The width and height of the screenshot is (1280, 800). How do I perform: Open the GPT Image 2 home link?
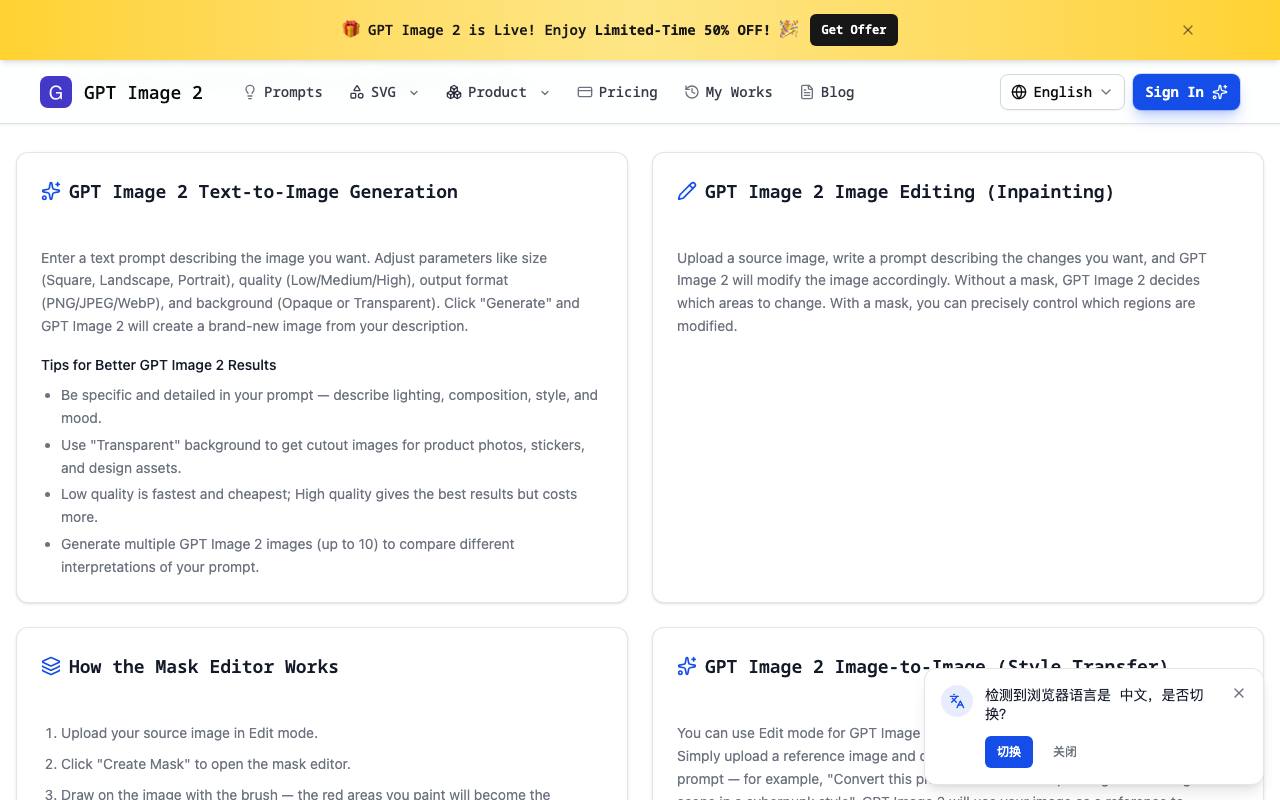point(121,92)
